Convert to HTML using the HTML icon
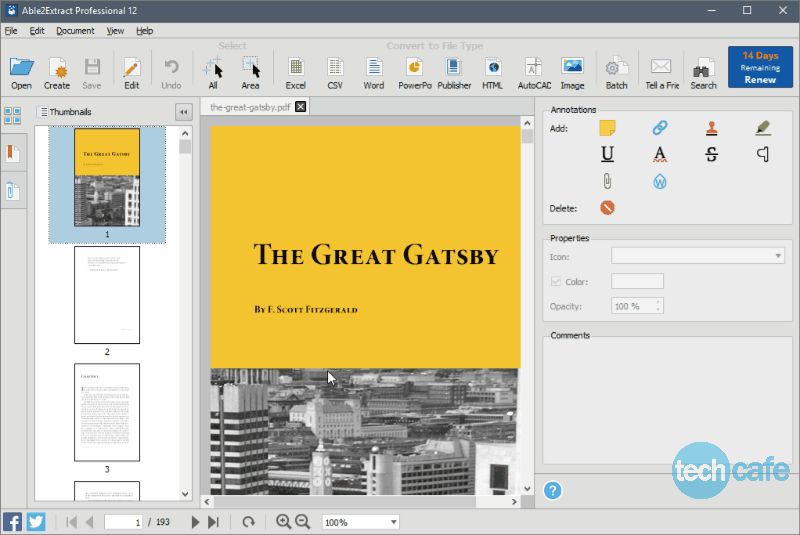The image size is (800, 535). (492, 73)
